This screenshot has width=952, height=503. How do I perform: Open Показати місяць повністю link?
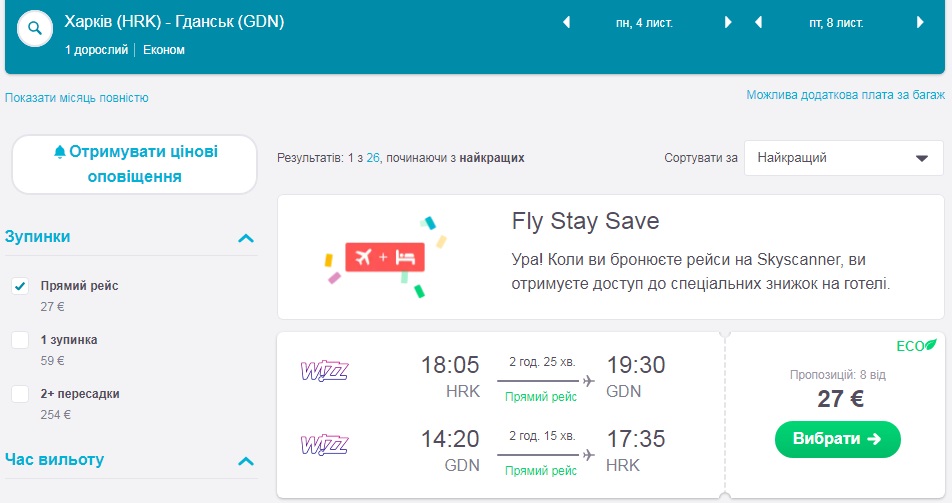[x=77, y=98]
